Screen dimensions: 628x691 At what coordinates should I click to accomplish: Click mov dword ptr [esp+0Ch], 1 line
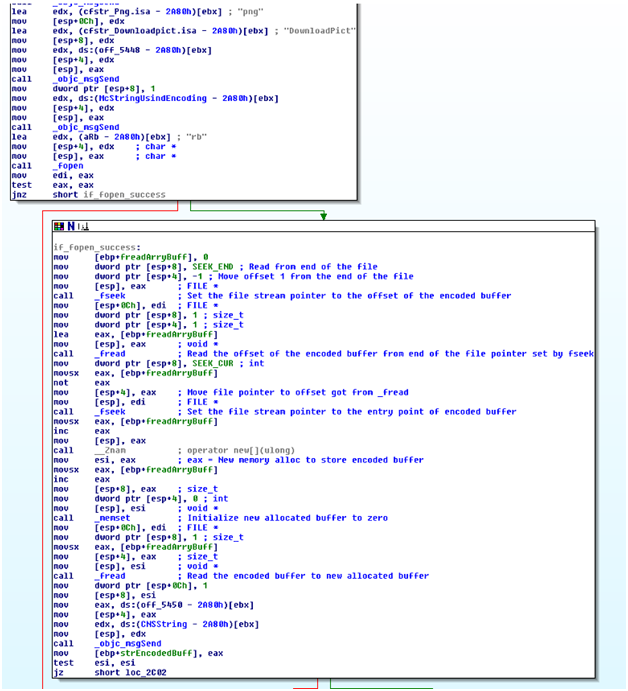pyautogui.click(x=131, y=586)
